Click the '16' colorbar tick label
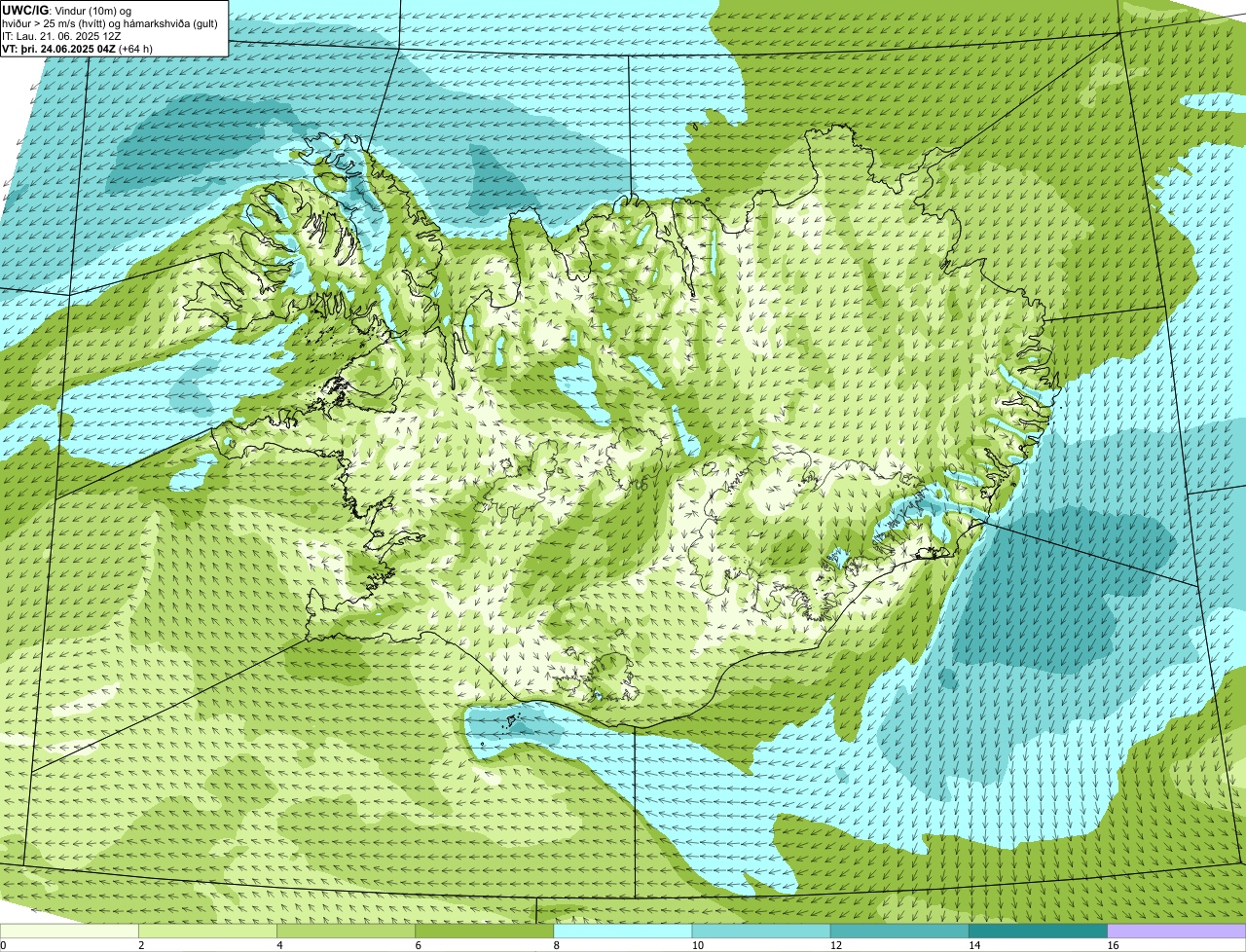The height and width of the screenshot is (952, 1246). click(x=1113, y=945)
